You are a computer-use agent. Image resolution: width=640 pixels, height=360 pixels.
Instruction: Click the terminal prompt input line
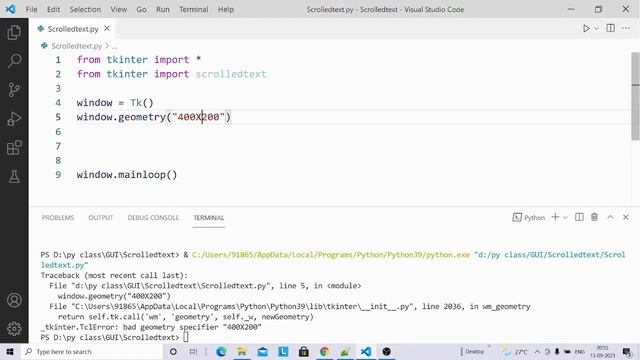(114, 338)
